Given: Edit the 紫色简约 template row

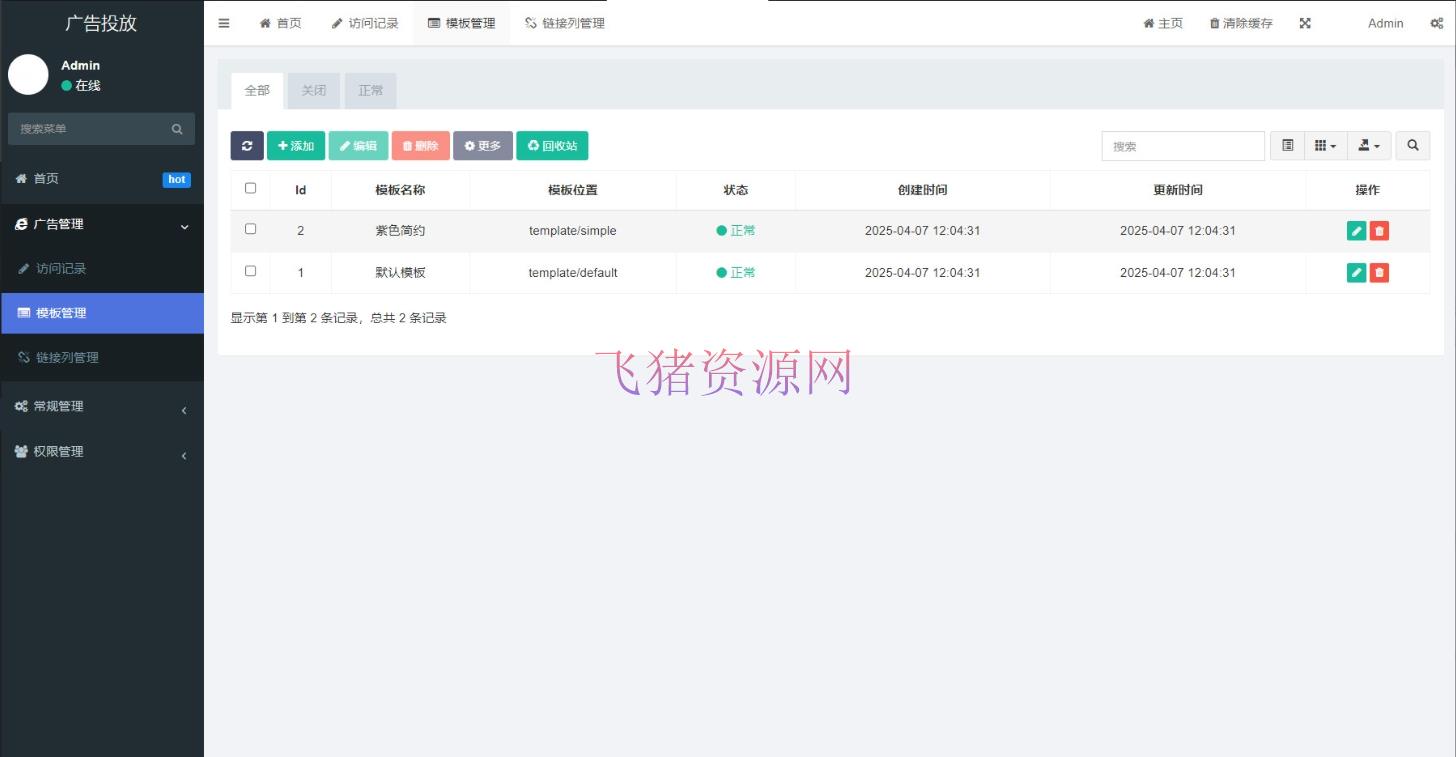Looking at the screenshot, I should (x=1356, y=231).
